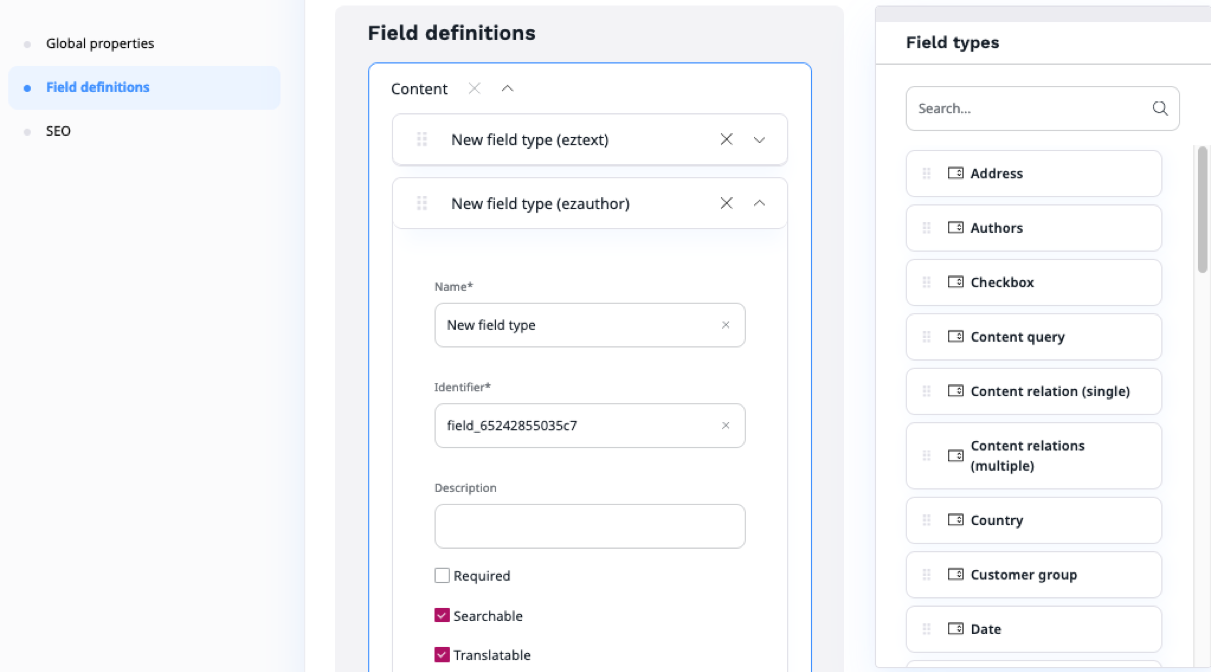Uncheck the Searchable checkbox

coord(442,616)
